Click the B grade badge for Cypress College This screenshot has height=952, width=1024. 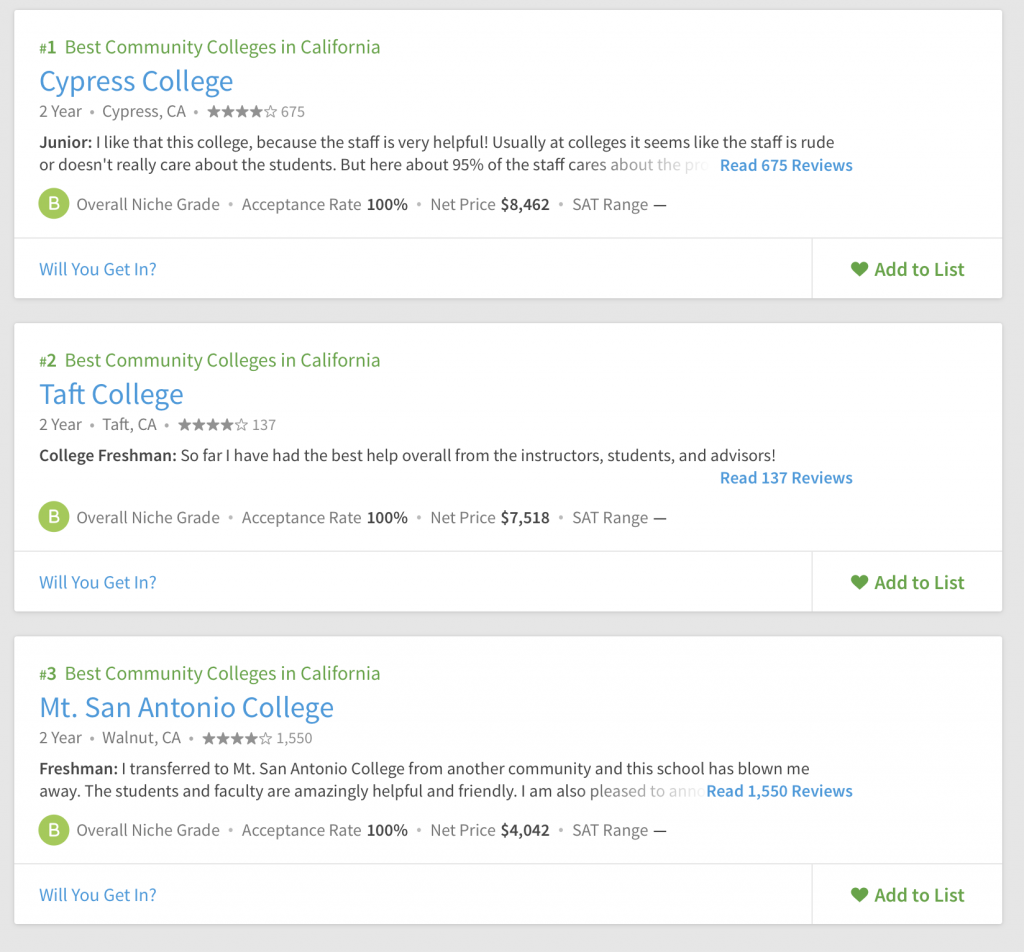(x=54, y=204)
